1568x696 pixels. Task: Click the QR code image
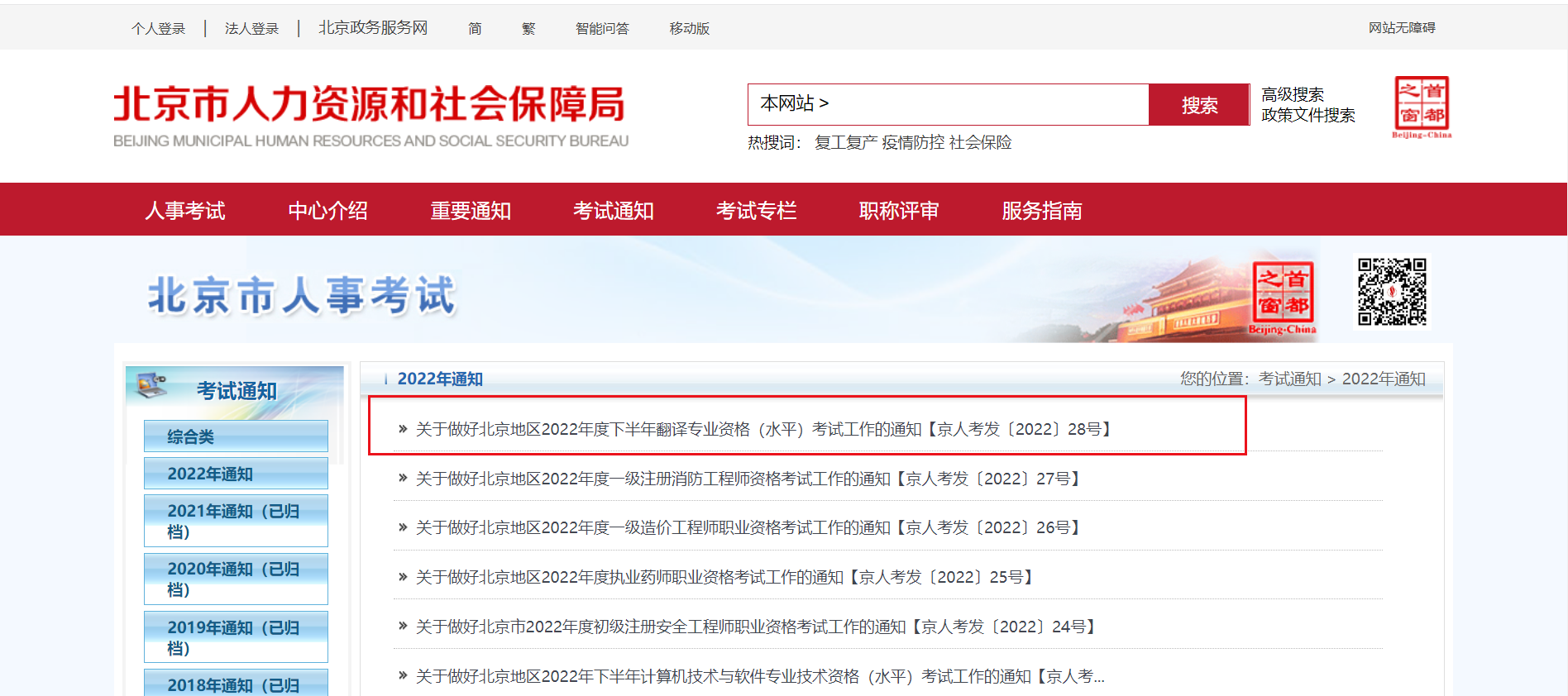(x=1392, y=292)
